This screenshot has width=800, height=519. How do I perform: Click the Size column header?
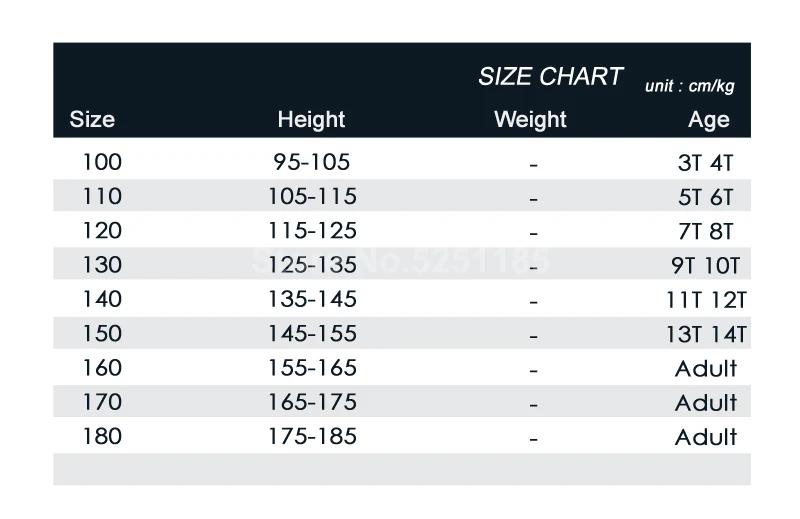coord(92,119)
